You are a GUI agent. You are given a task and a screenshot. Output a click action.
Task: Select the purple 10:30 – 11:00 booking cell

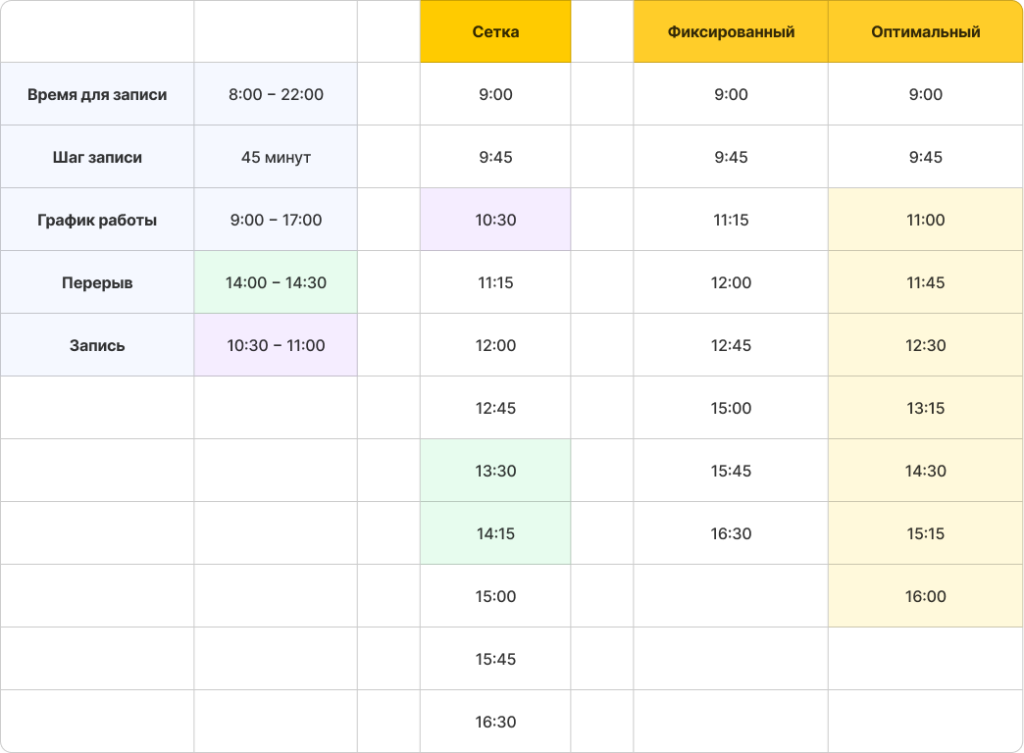pyautogui.click(x=276, y=345)
